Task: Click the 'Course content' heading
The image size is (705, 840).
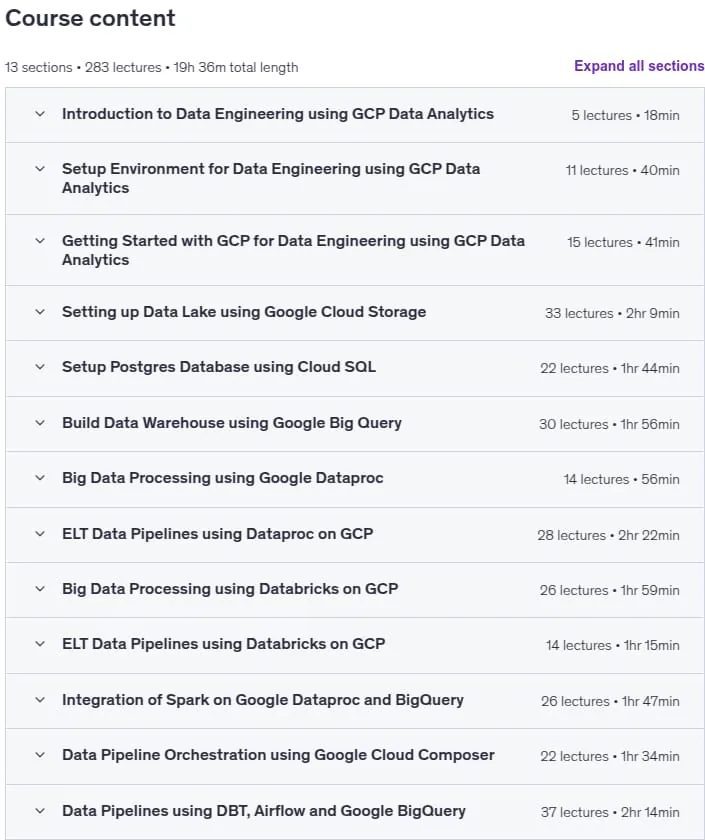Action: coord(90,18)
